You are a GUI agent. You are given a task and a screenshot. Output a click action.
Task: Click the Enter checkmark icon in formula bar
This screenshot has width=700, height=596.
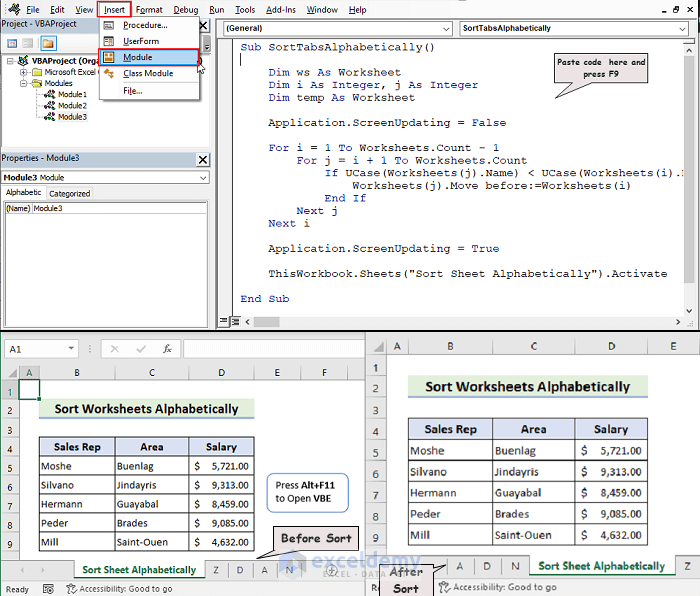141,349
